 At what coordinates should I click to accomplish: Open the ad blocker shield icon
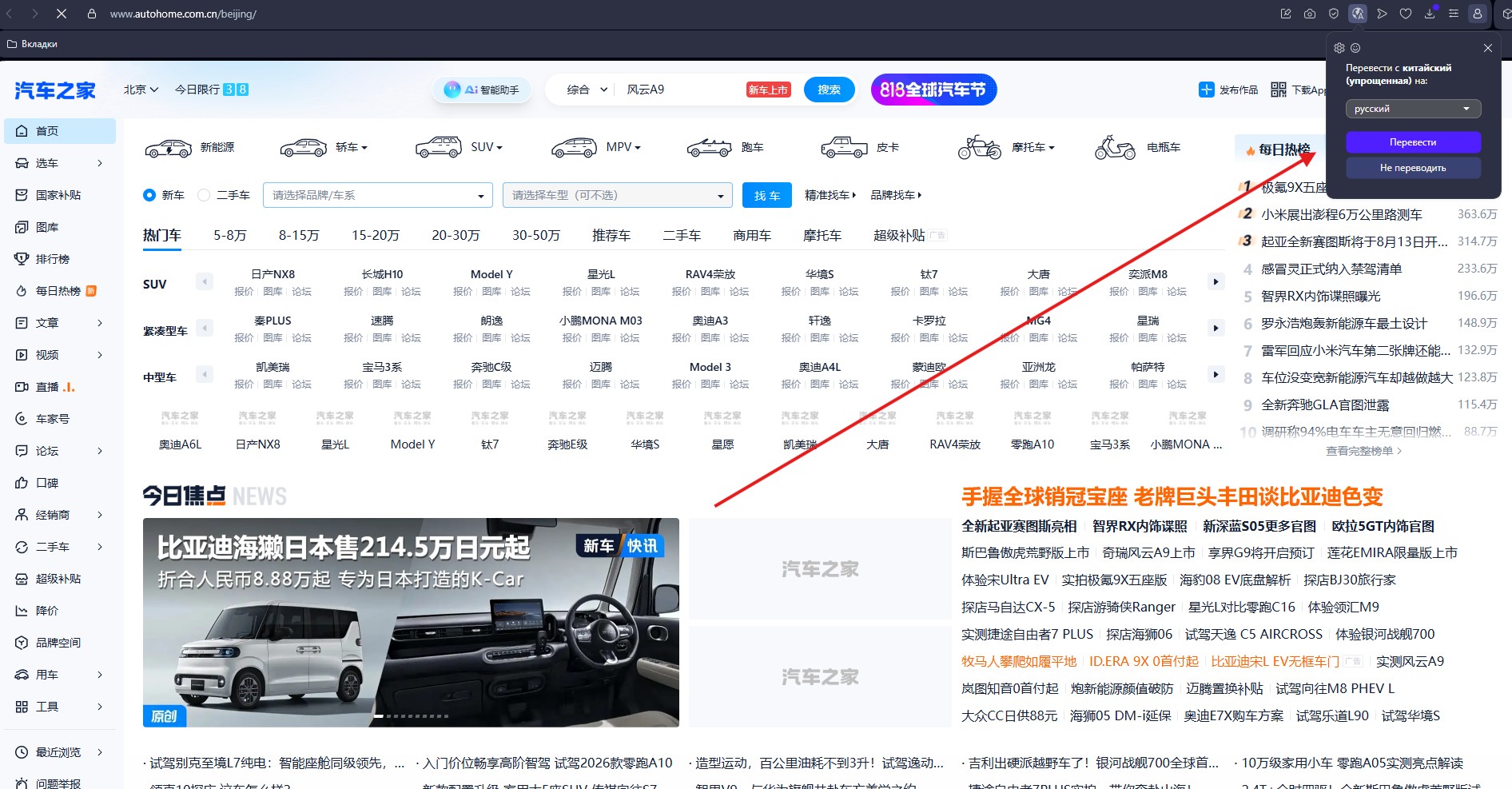[1334, 14]
